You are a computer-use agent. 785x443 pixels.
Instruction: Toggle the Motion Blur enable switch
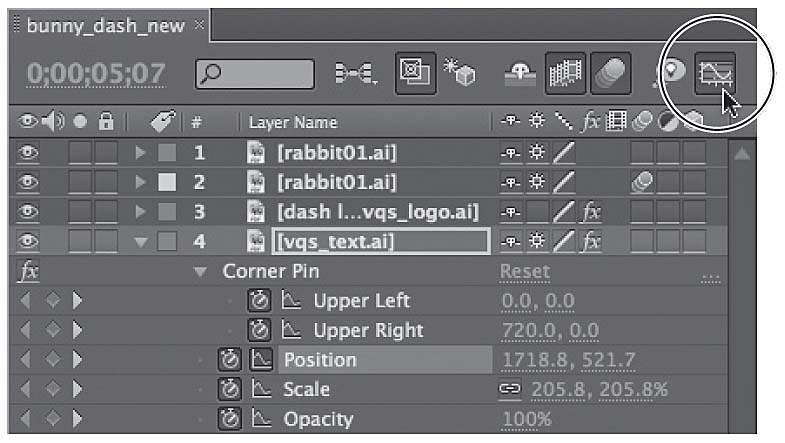coord(610,74)
